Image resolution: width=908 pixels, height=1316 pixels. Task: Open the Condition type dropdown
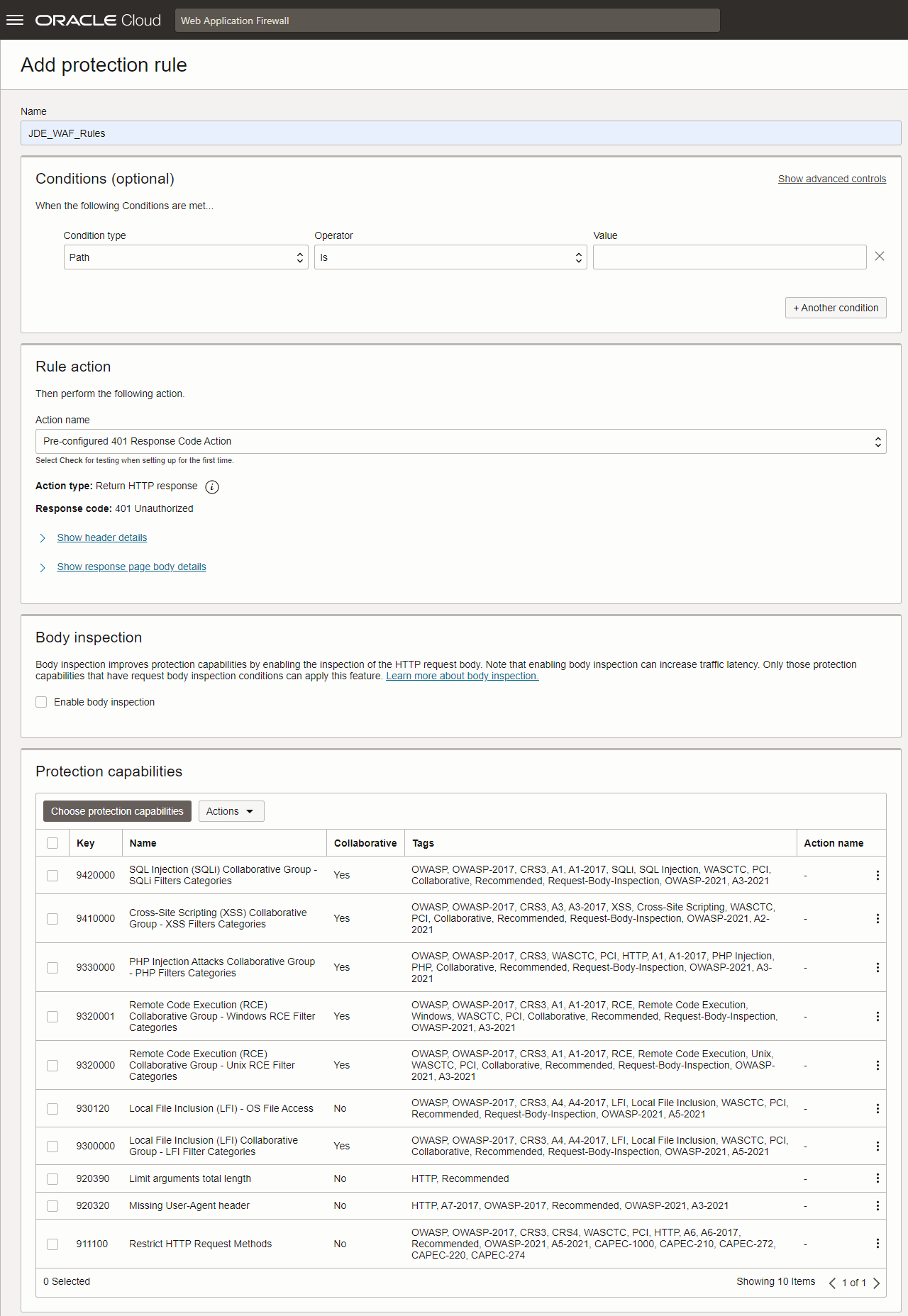click(186, 257)
